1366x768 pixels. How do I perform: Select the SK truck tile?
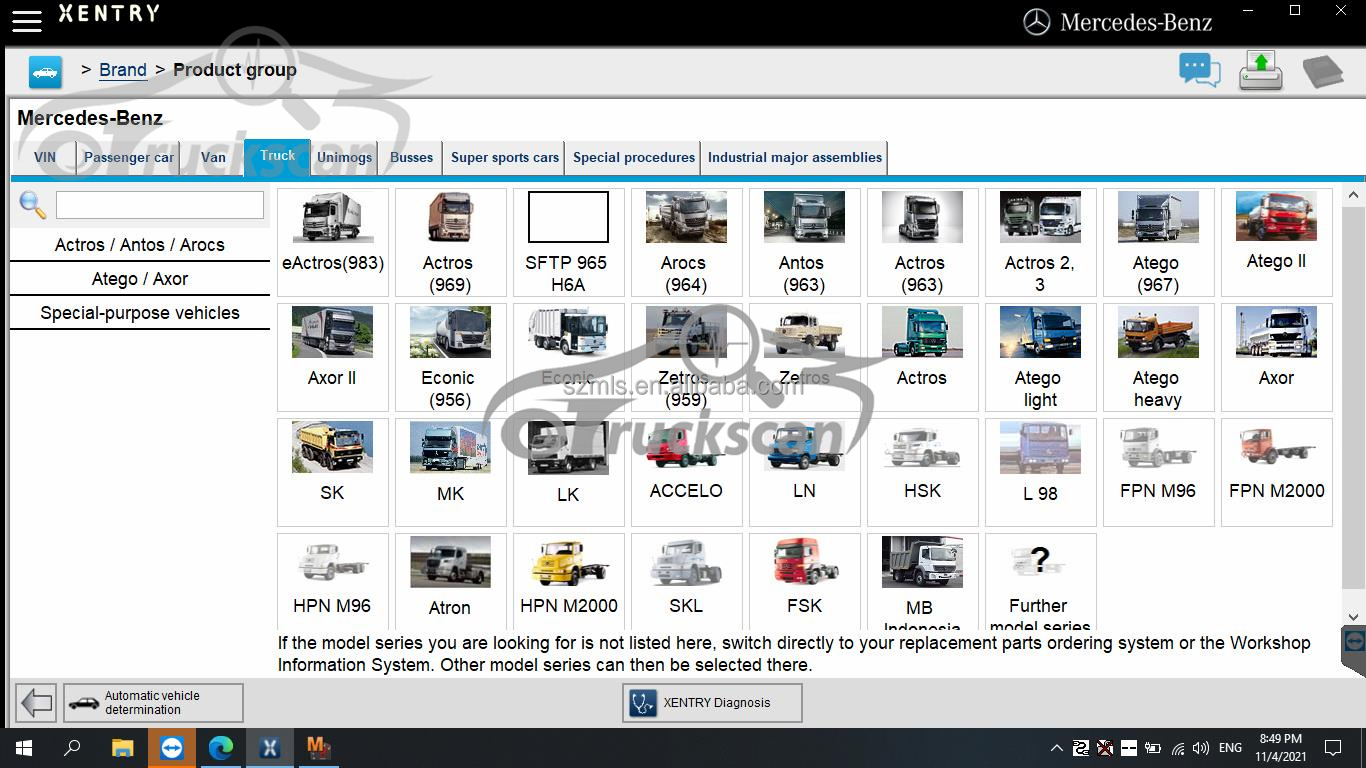(x=333, y=472)
